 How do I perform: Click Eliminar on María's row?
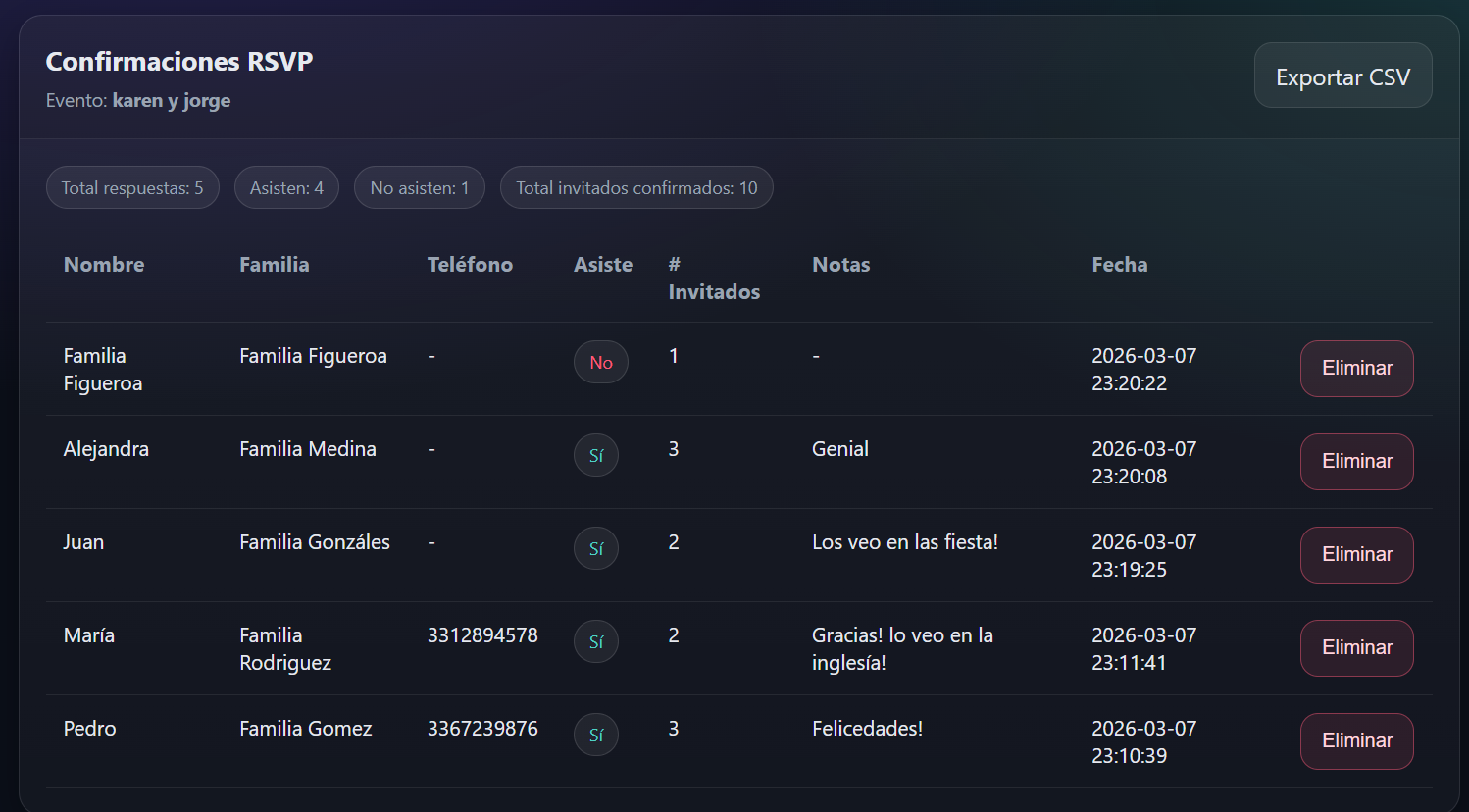click(1356, 648)
